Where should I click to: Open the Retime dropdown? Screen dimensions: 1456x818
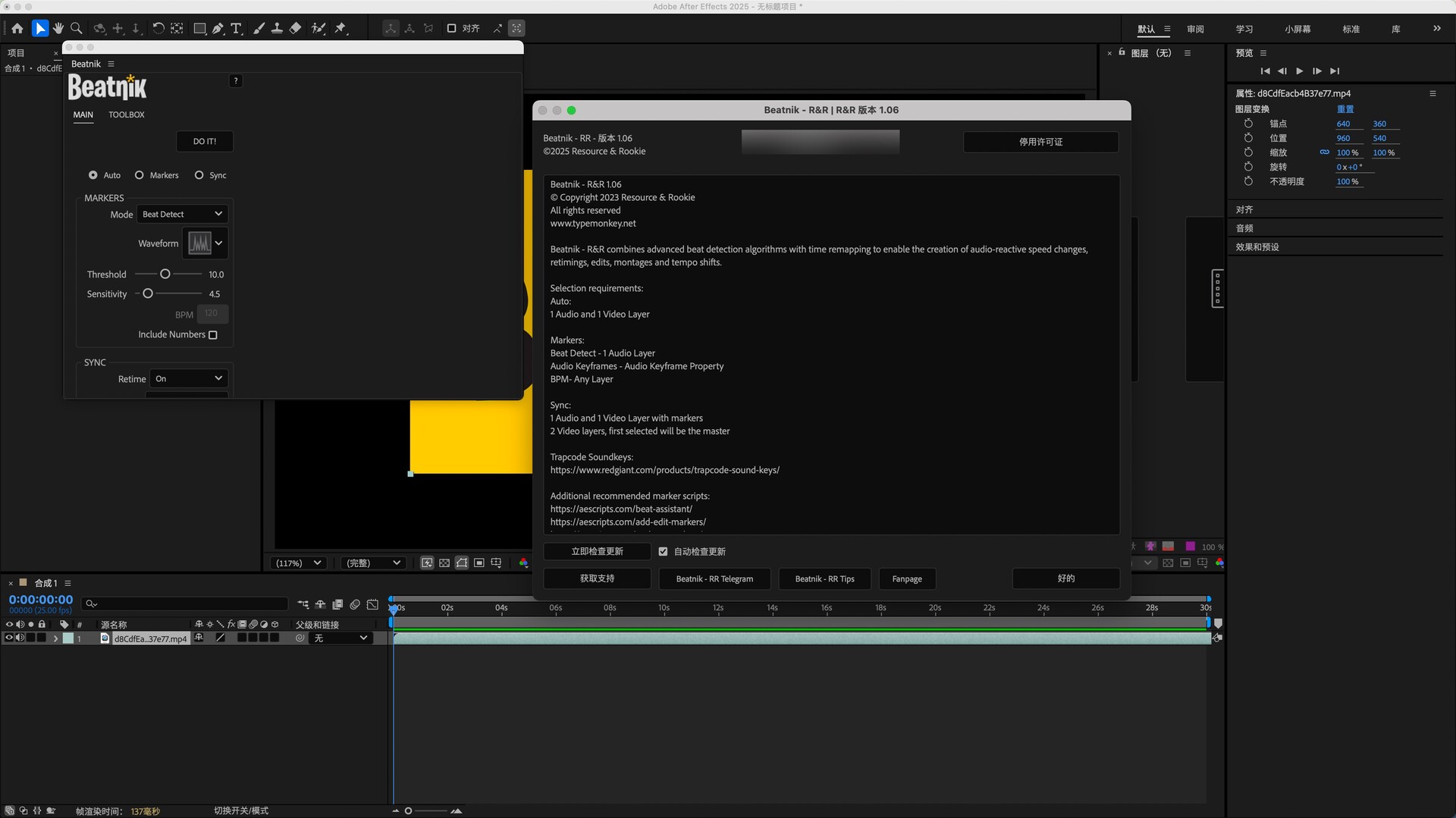click(189, 379)
